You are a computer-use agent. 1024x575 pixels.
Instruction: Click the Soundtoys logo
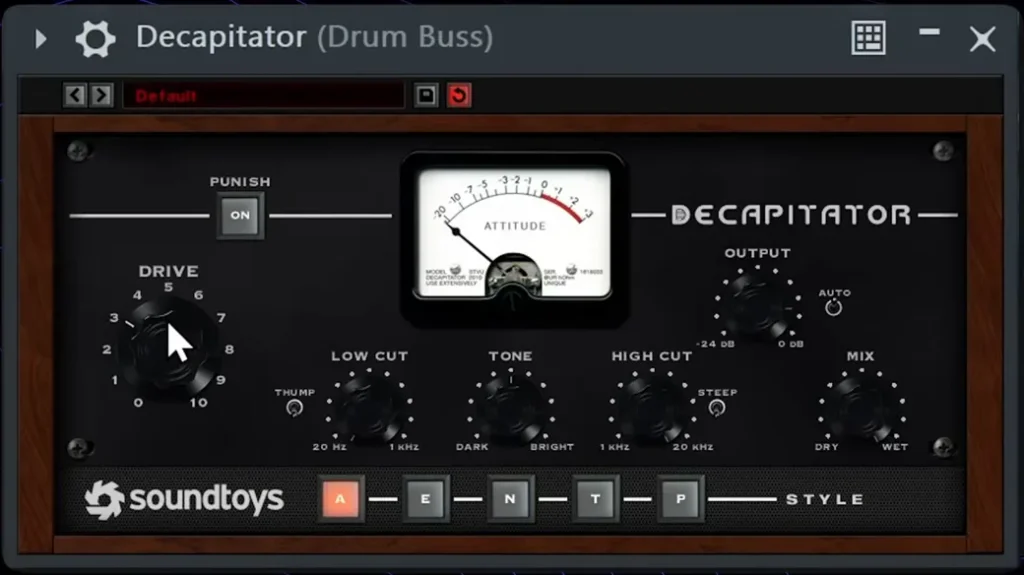tap(184, 500)
